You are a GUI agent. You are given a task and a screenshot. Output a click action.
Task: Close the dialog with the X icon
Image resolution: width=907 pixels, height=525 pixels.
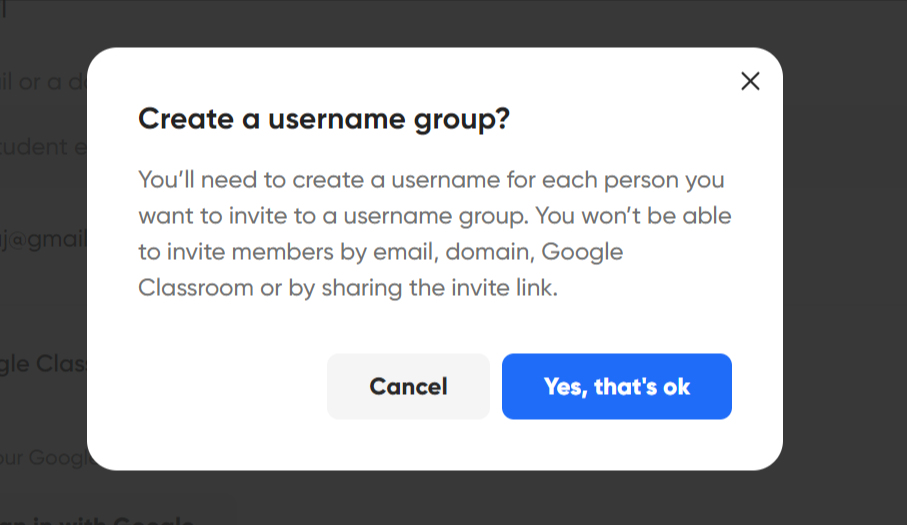pos(750,81)
